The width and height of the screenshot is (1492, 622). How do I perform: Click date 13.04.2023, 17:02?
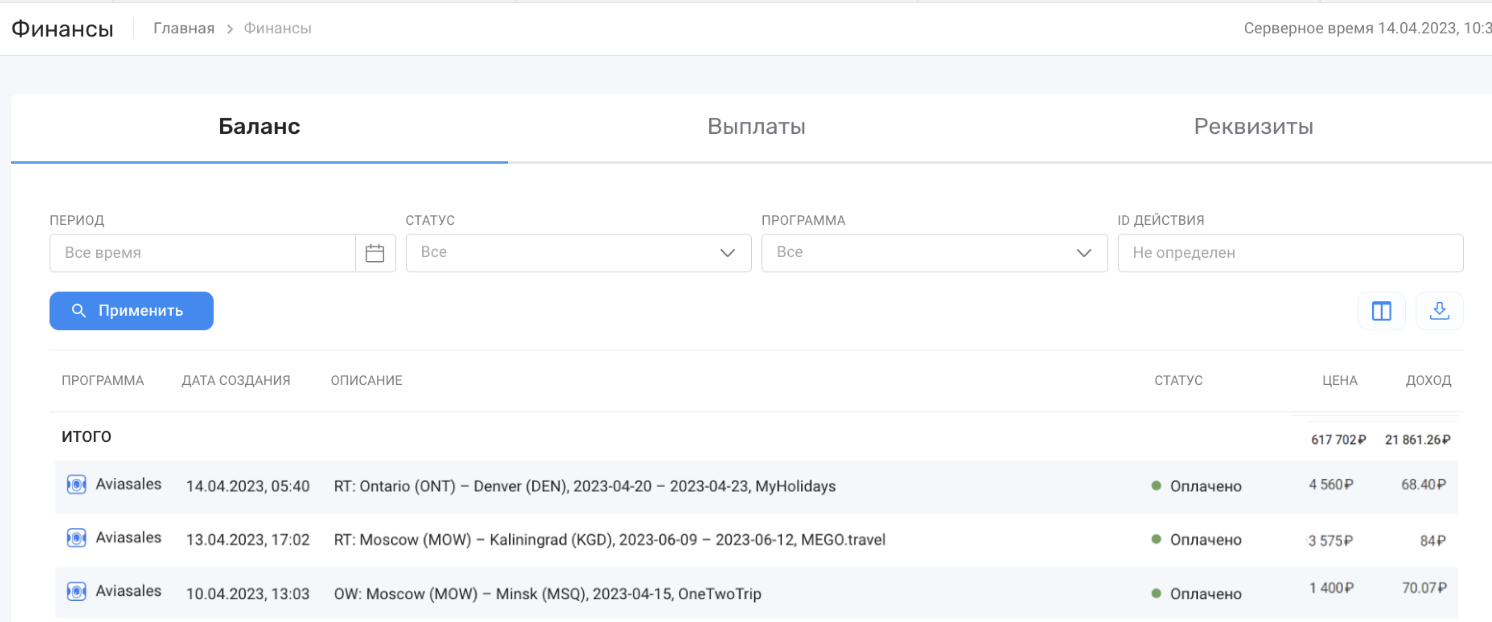pos(248,539)
